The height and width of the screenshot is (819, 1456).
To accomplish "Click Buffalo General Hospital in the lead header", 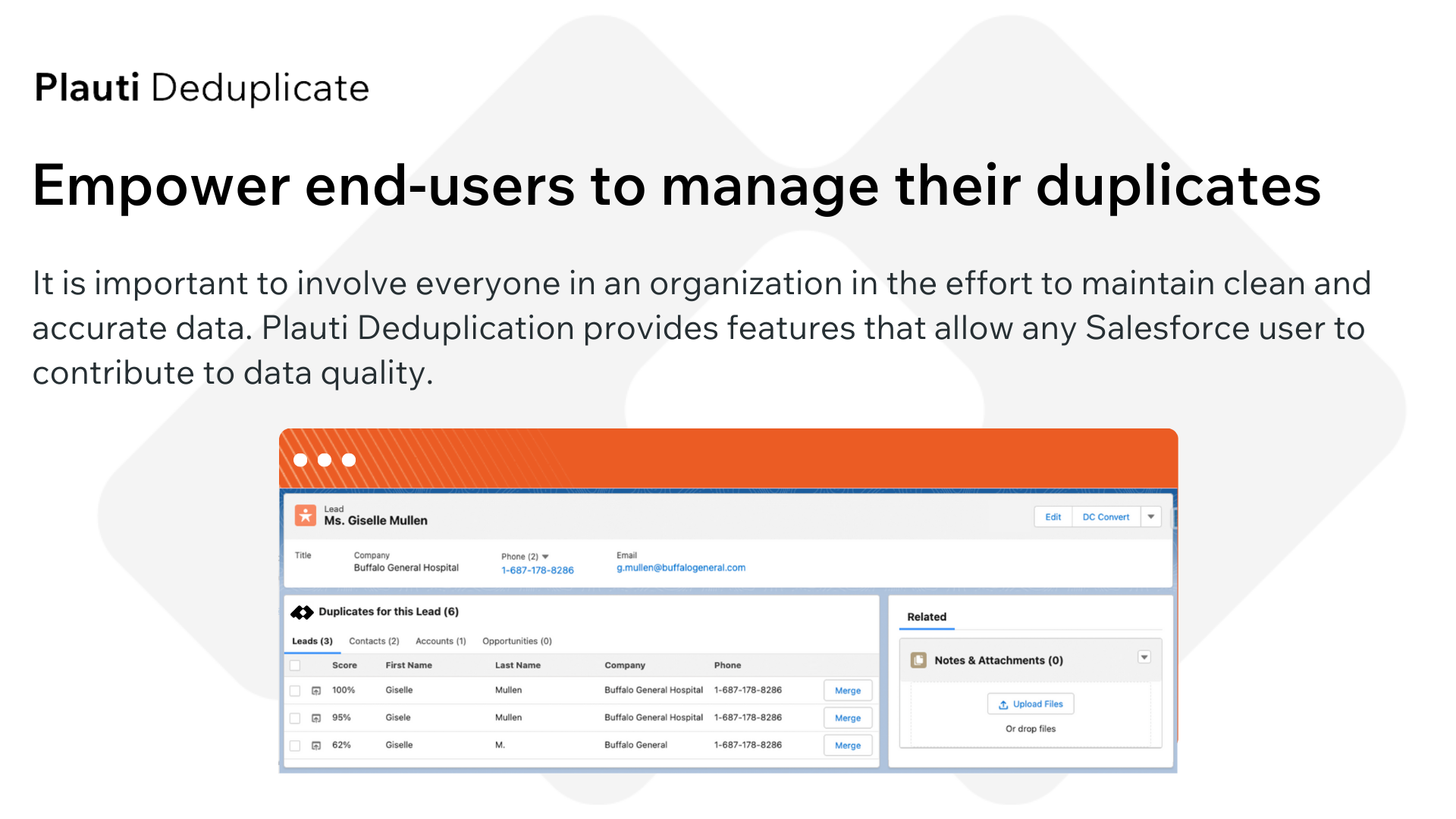I will (406, 568).
